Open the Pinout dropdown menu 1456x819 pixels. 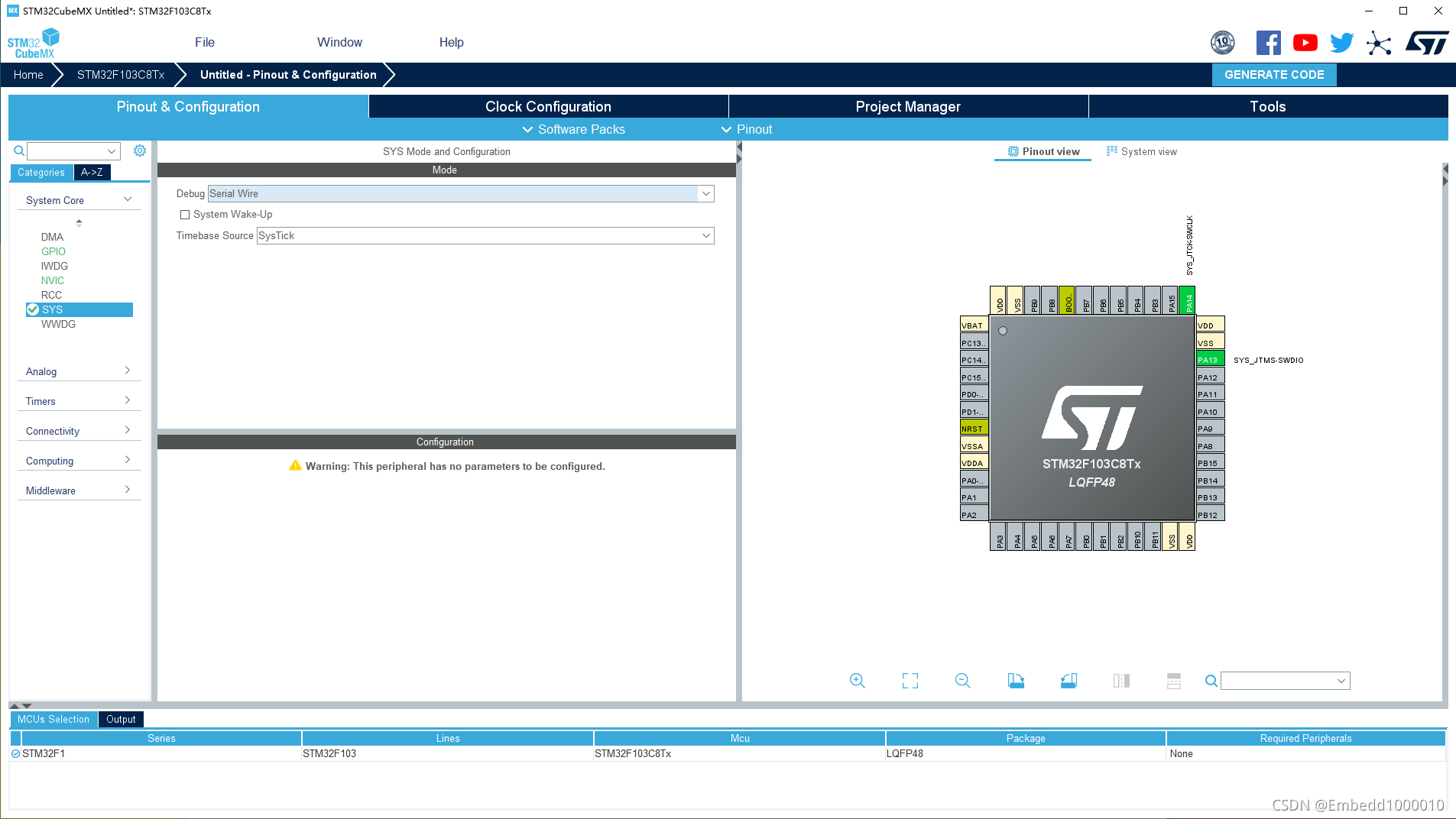(747, 129)
